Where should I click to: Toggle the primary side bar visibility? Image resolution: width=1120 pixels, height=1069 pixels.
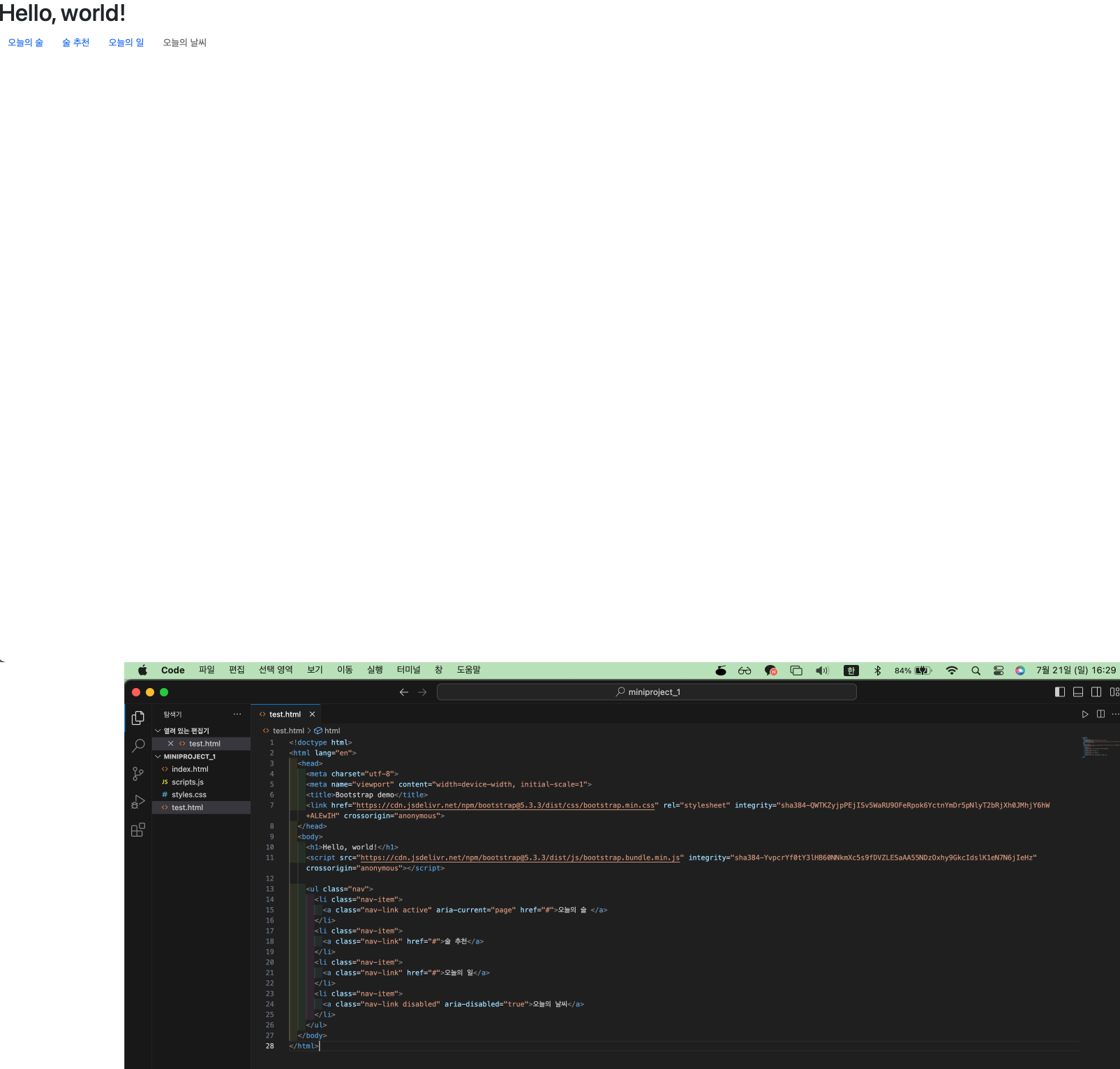[1060, 692]
